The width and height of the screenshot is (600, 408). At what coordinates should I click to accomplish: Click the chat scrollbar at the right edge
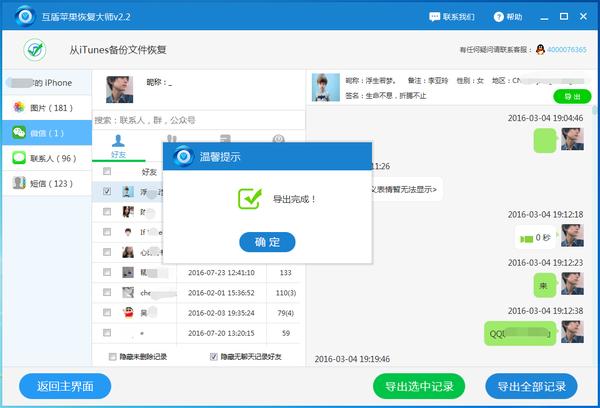click(x=595, y=111)
